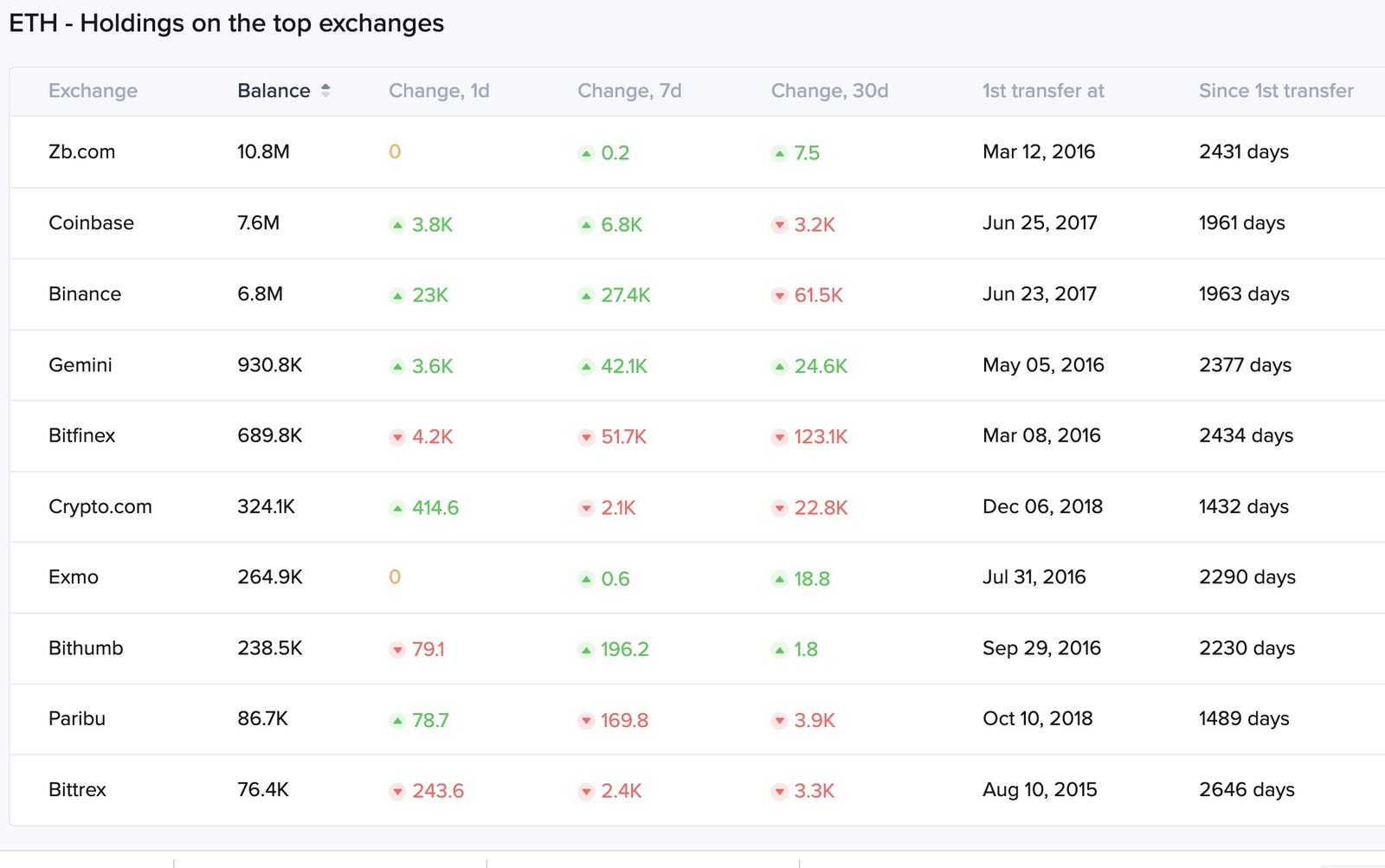The height and width of the screenshot is (868, 1385).
Task: Click red down arrow beside Coinbase 3.2K
Action: [779, 225]
